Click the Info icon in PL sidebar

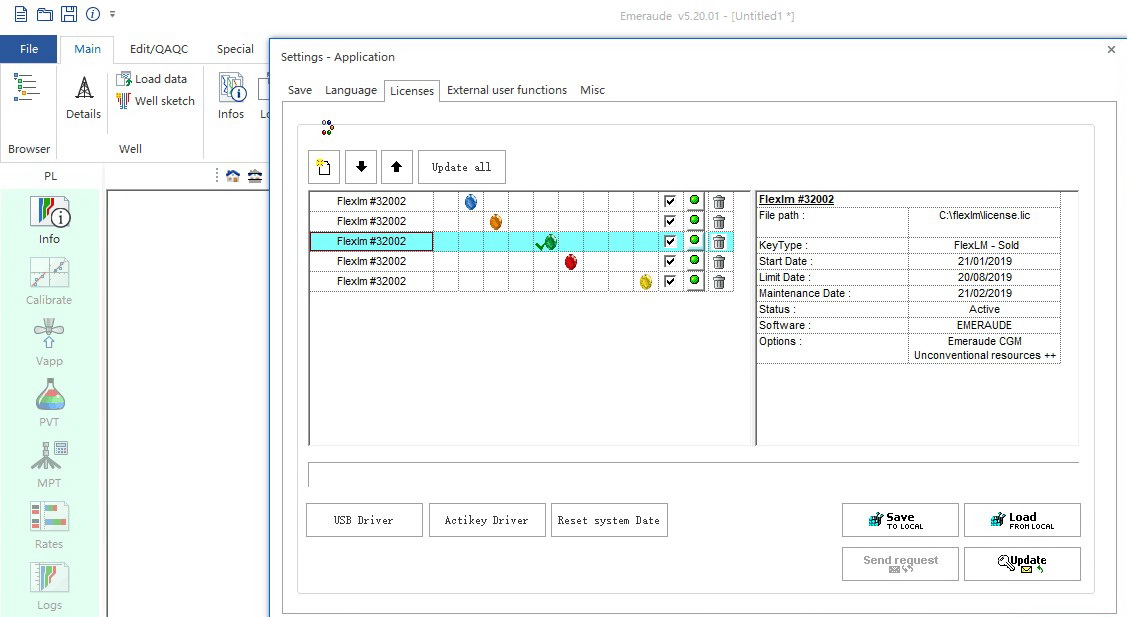pyautogui.click(x=49, y=214)
